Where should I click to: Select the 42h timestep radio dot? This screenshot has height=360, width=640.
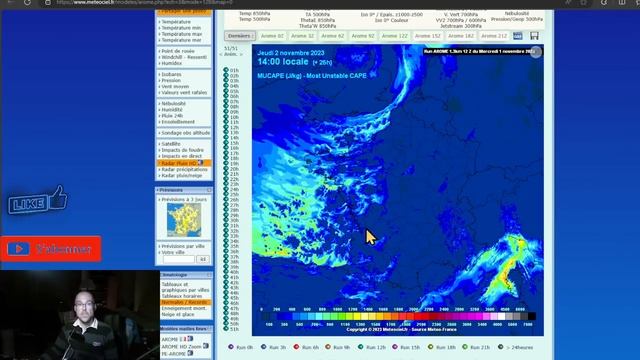click(x=226, y=282)
